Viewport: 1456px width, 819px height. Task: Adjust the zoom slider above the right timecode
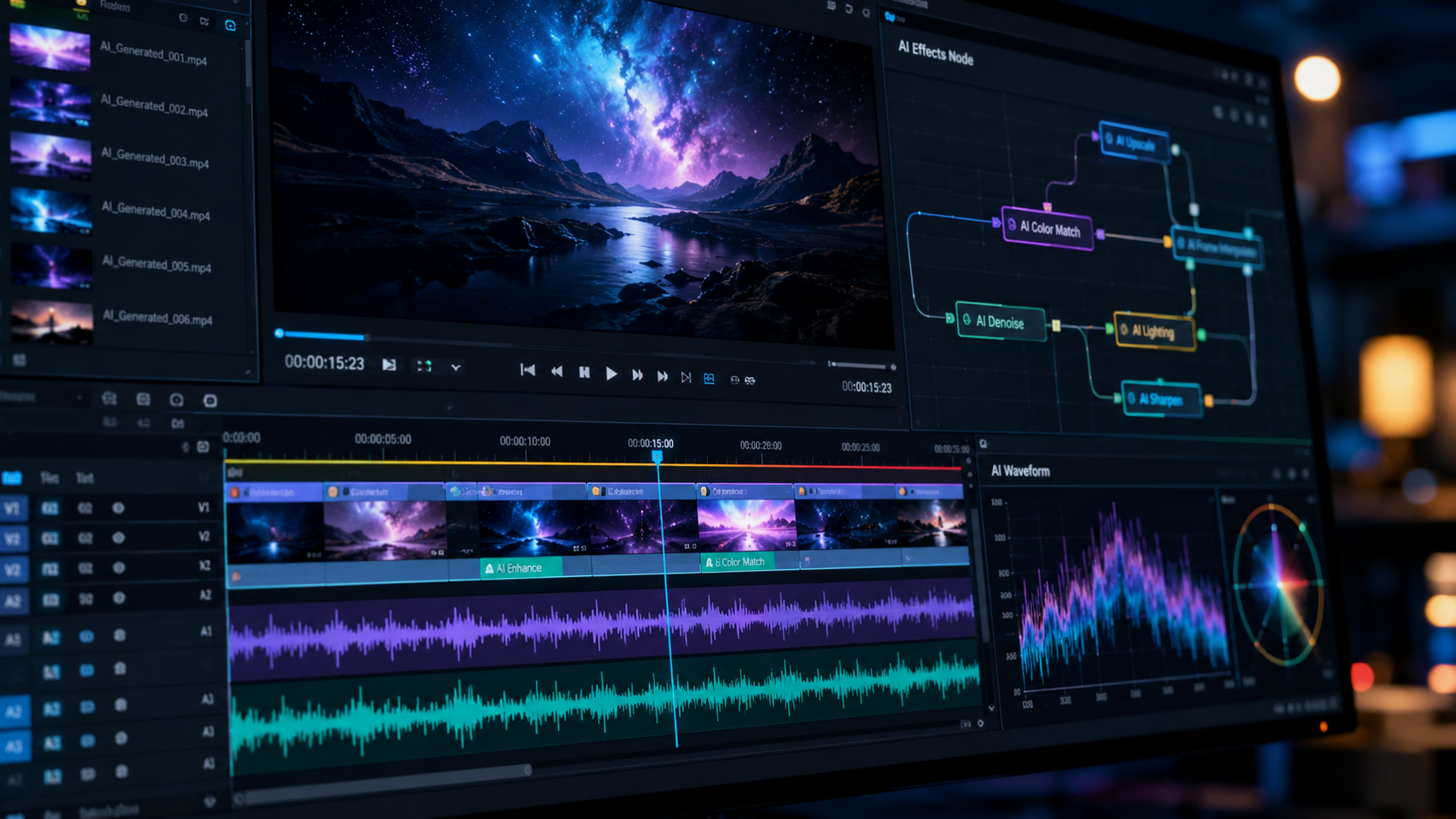click(860, 366)
